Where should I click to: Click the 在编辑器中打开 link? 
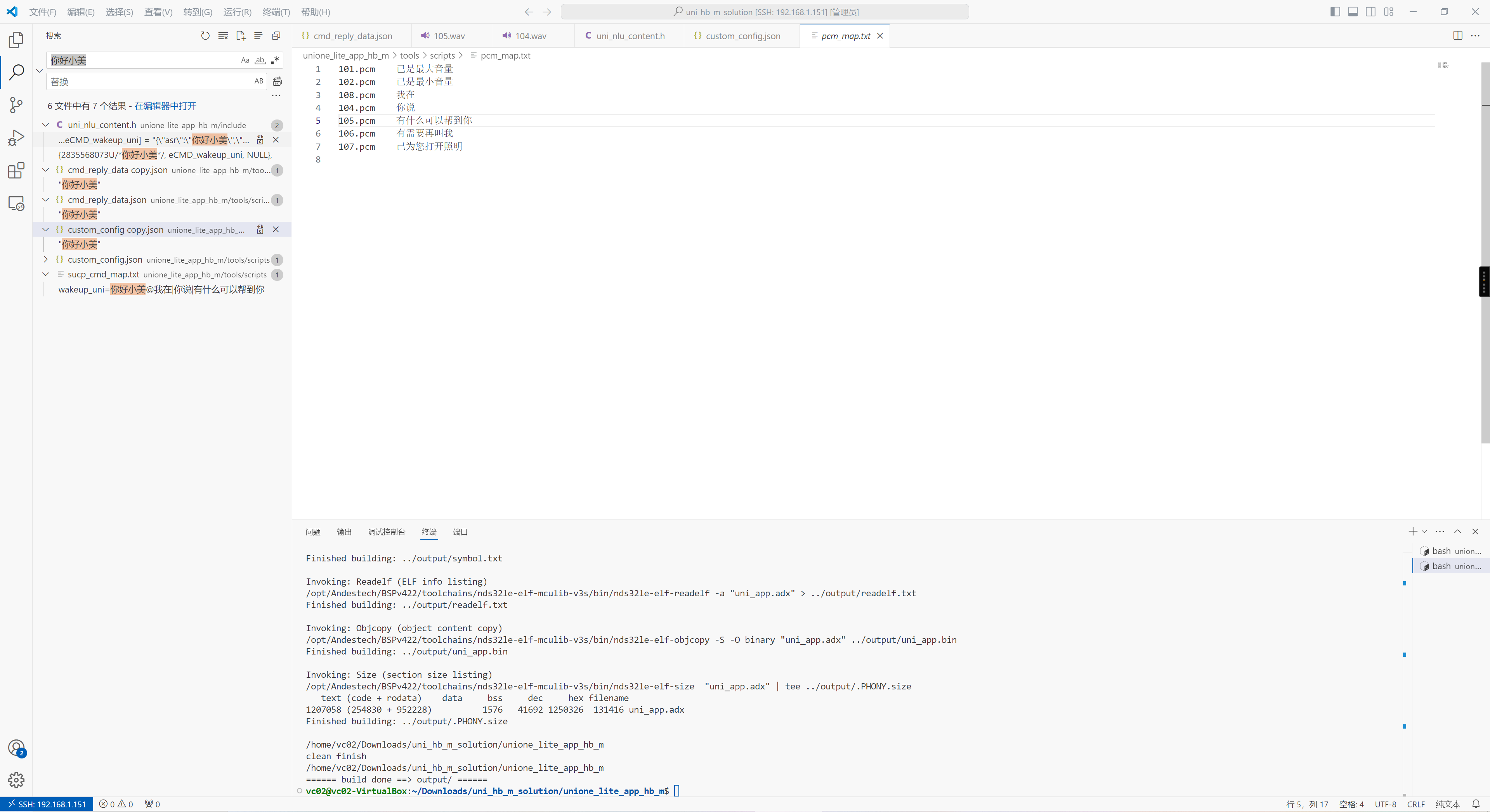165,106
